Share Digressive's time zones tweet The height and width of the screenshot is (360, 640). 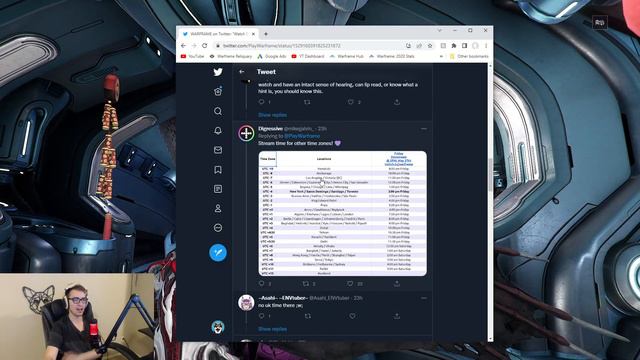click(397, 283)
